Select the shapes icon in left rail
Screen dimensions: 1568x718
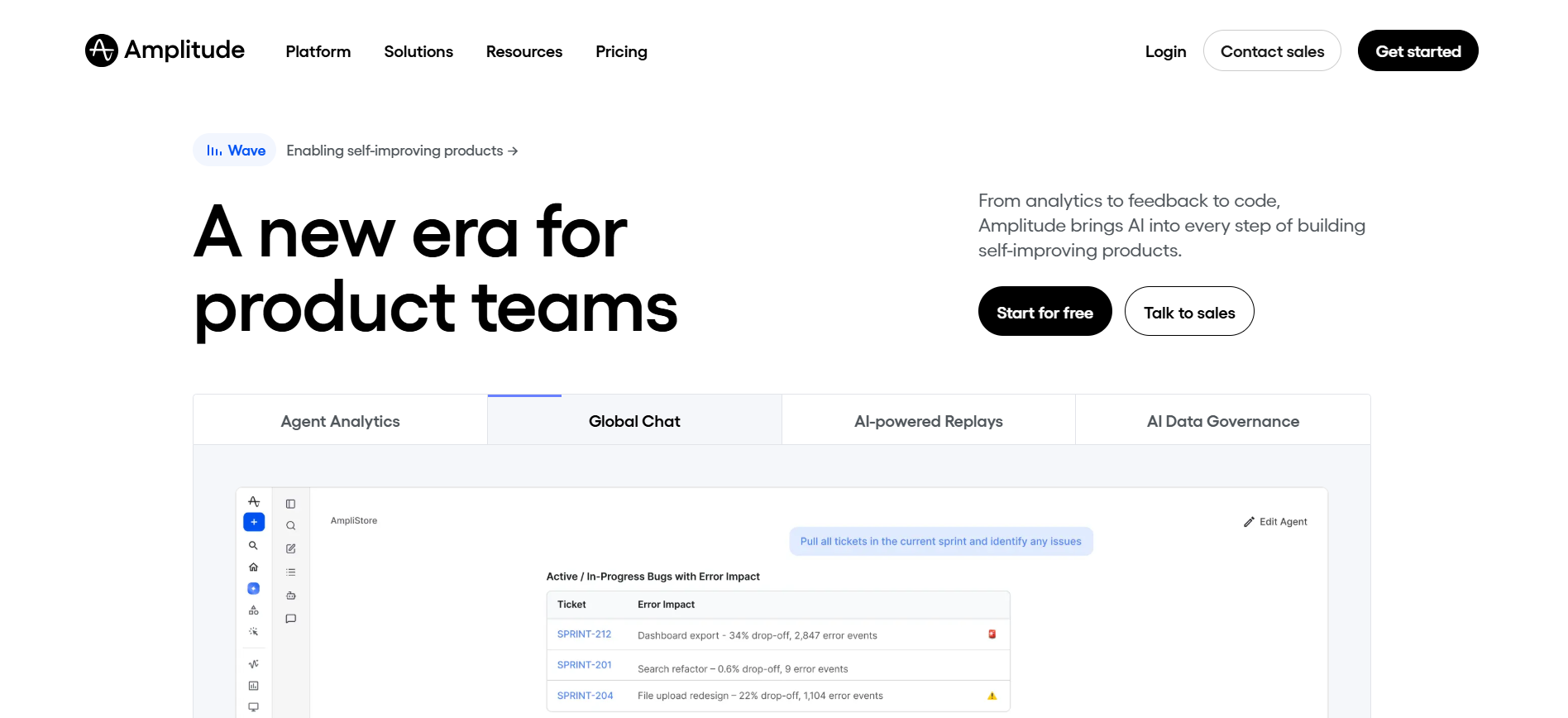[x=254, y=610]
